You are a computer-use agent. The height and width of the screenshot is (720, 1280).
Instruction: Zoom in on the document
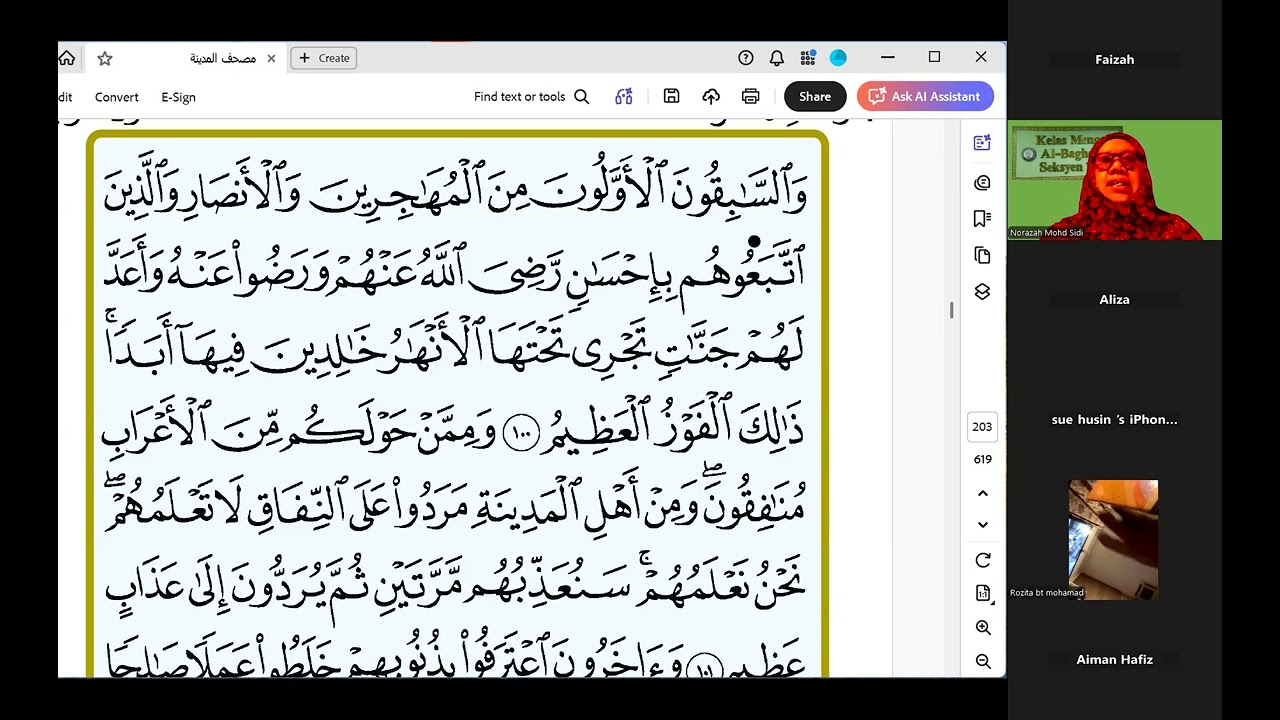coord(983,628)
